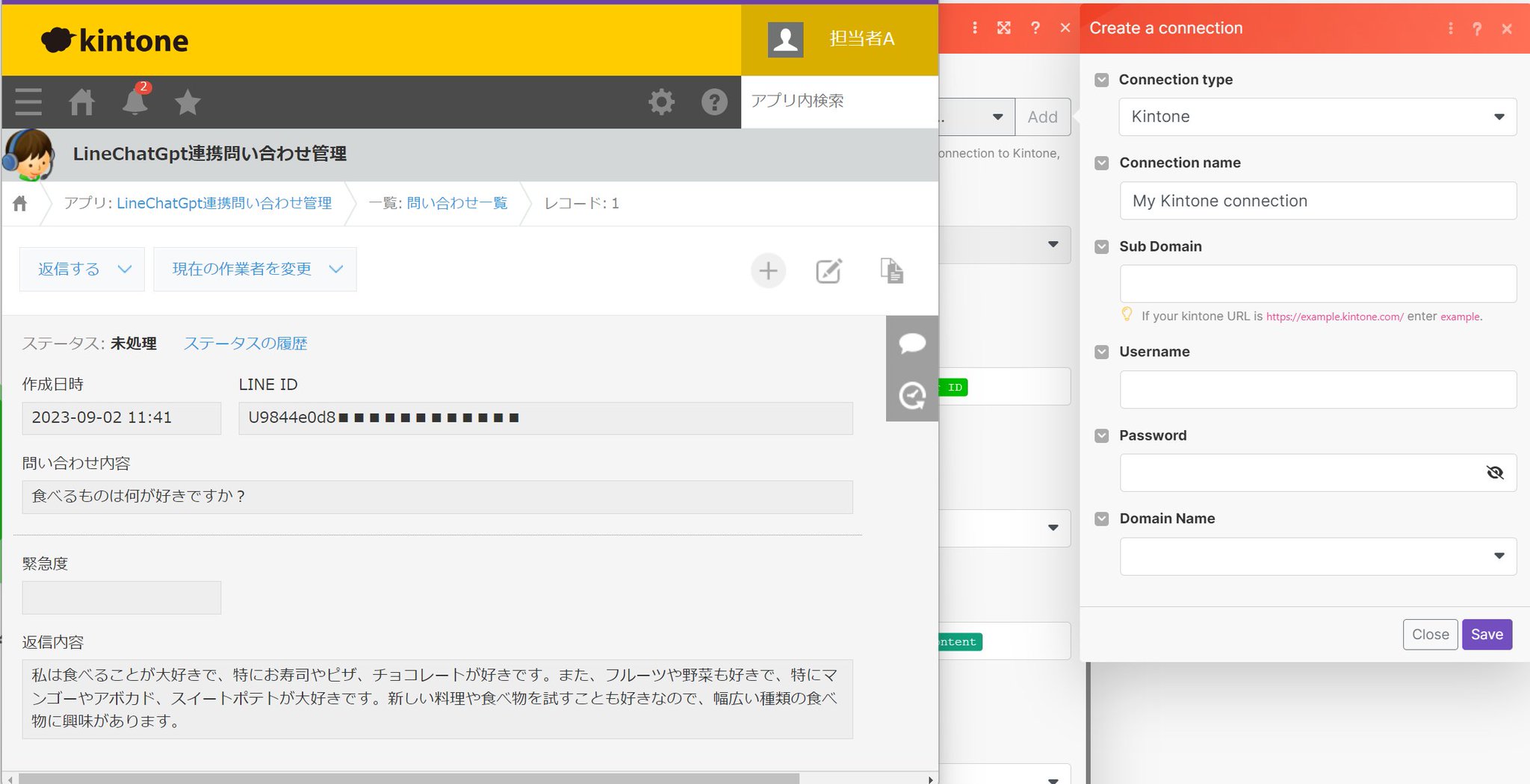The width and height of the screenshot is (1530, 784).
Task: Open help icon of the module panel behind
Action: [1035, 28]
